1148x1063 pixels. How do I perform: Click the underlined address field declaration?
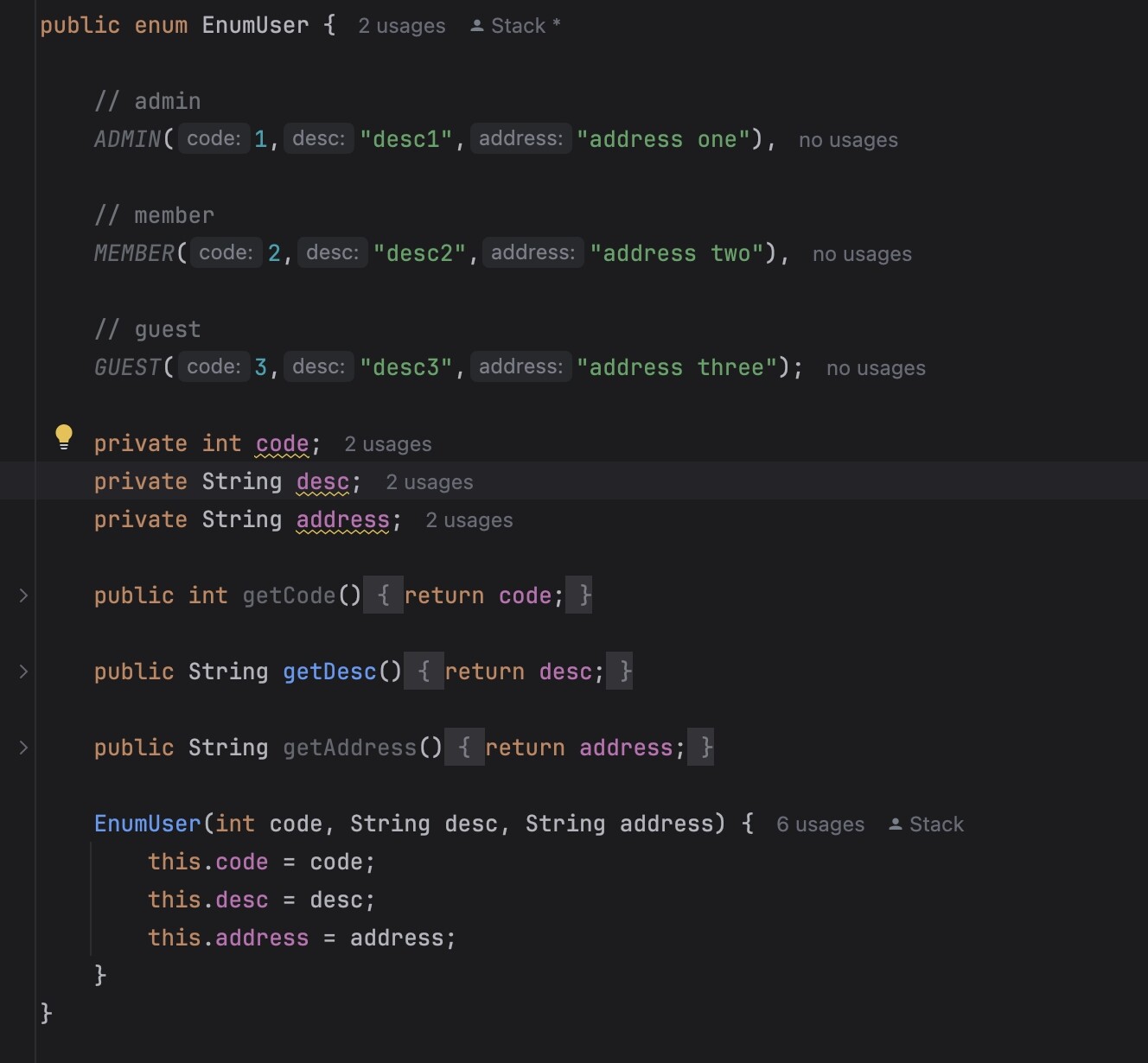click(342, 520)
